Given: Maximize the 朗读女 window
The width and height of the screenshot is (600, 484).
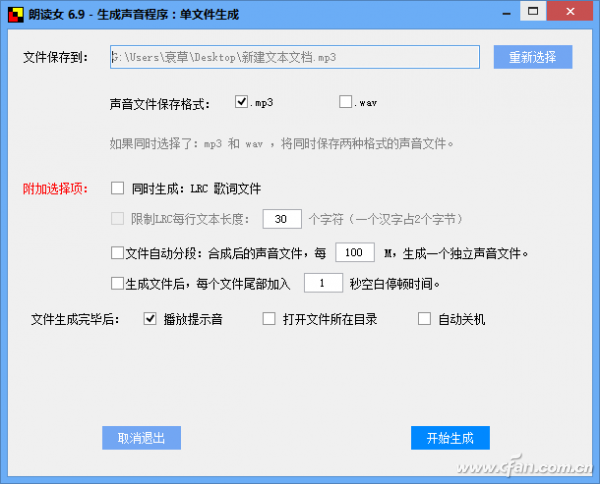Looking at the screenshot, I should pyautogui.click(x=533, y=11).
